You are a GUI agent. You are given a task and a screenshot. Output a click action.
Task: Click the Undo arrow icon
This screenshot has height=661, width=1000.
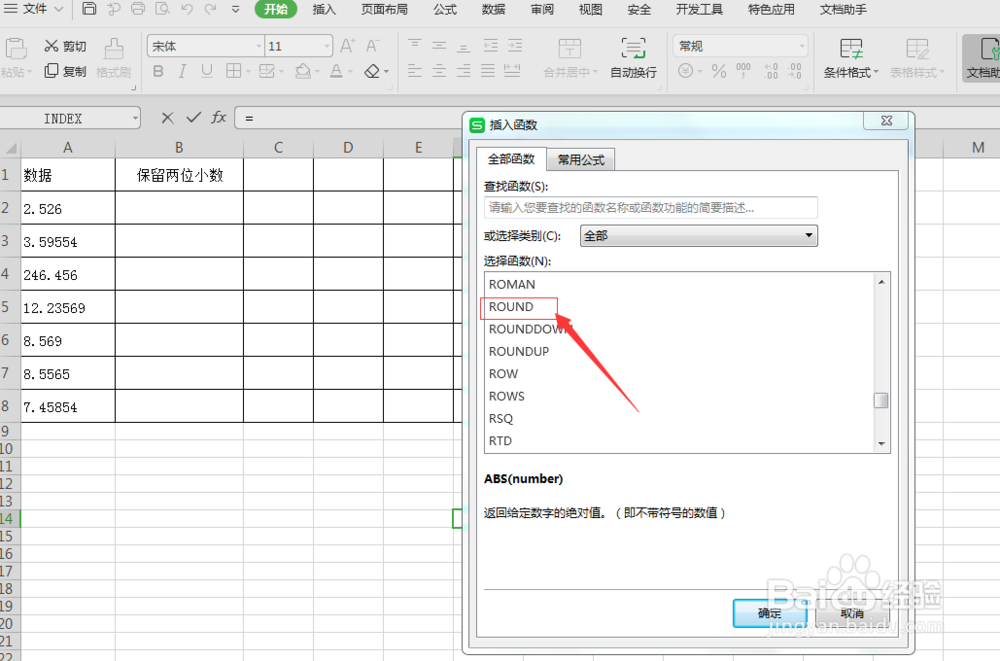187,9
